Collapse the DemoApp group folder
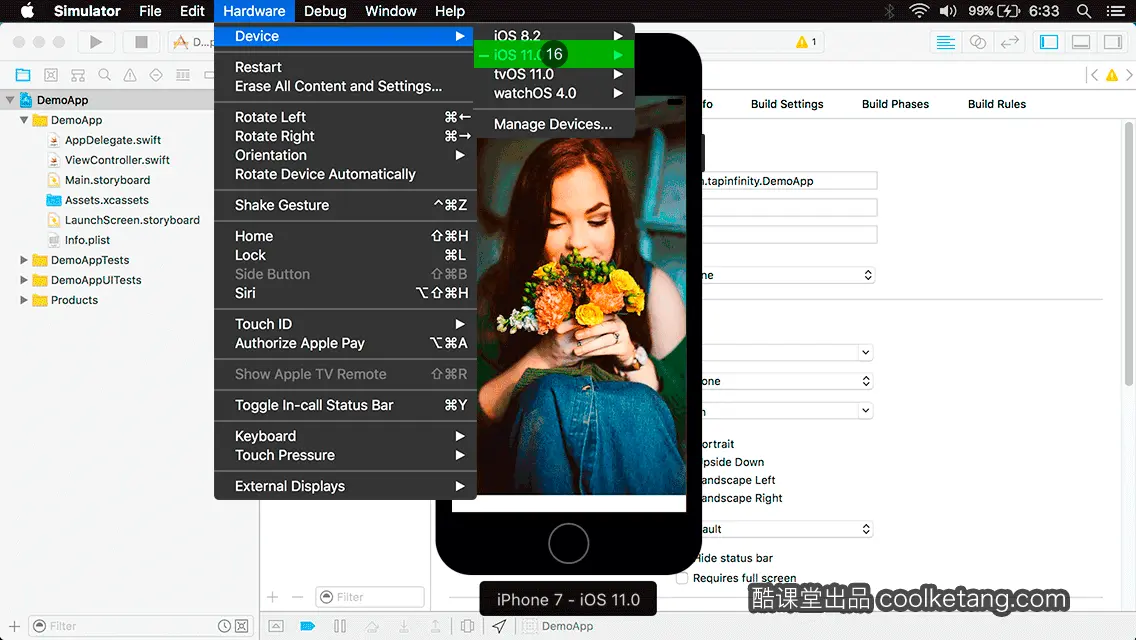The height and width of the screenshot is (640, 1136). [24, 120]
